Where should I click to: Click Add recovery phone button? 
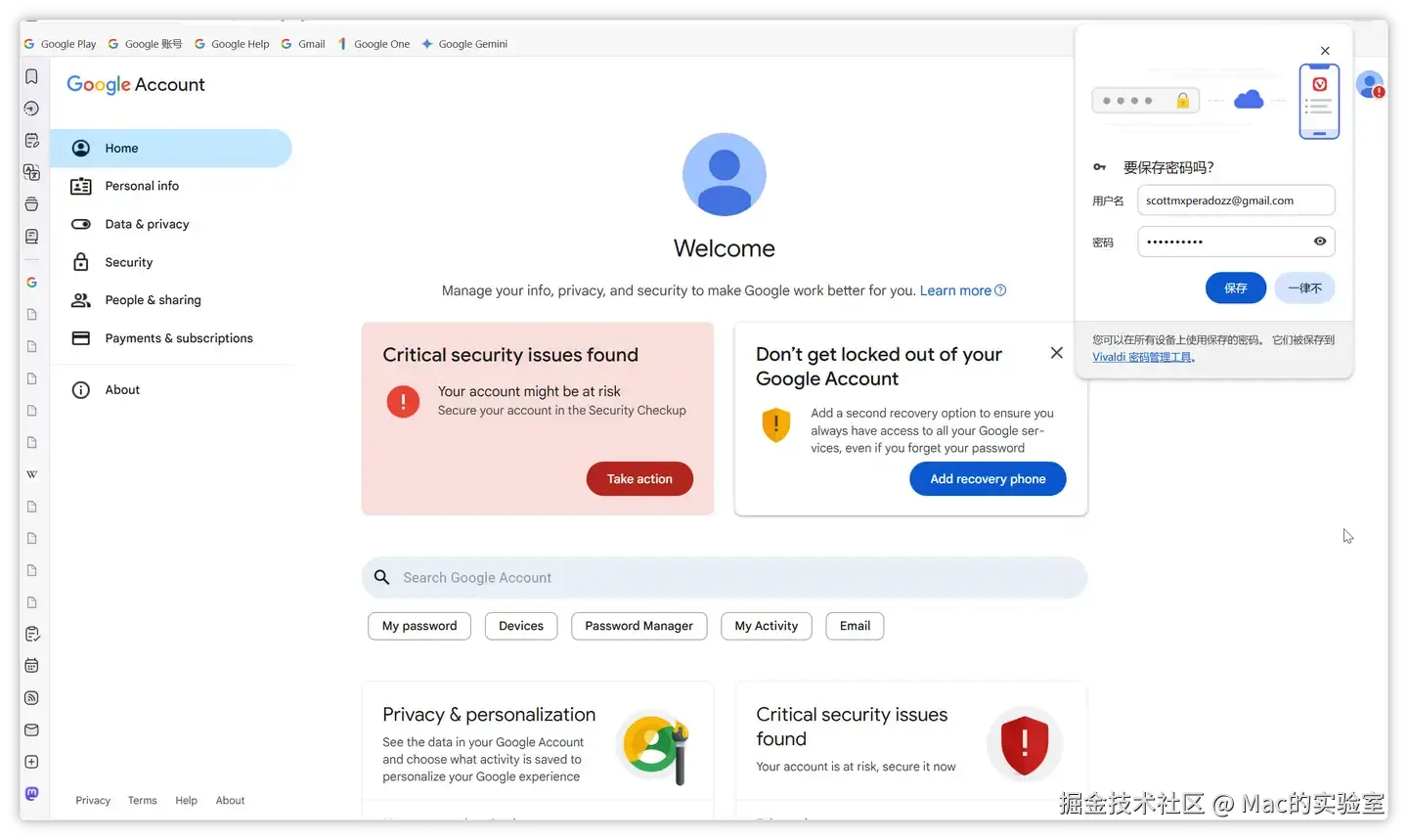[988, 479]
